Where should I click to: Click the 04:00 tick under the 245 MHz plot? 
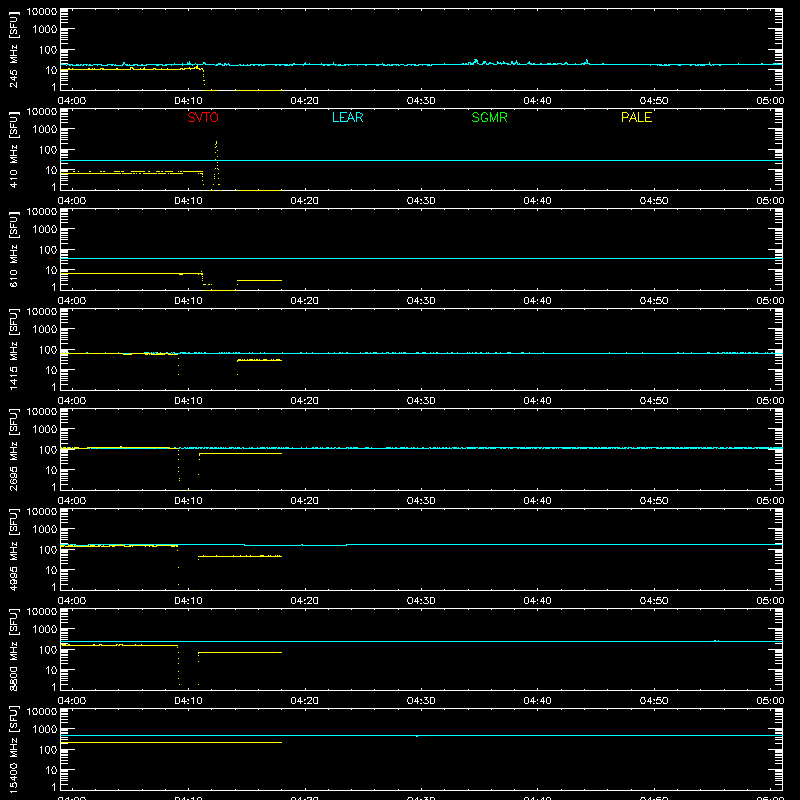click(x=72, y=101)
